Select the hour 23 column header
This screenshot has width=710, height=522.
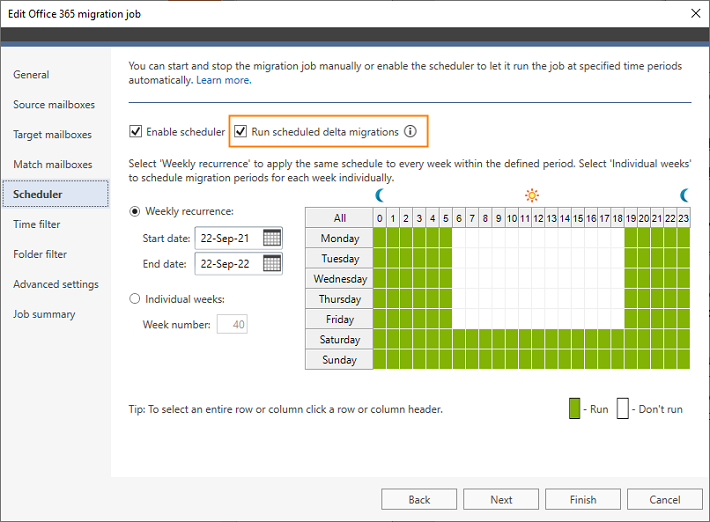pyautogui.click(x=683, y=218)
